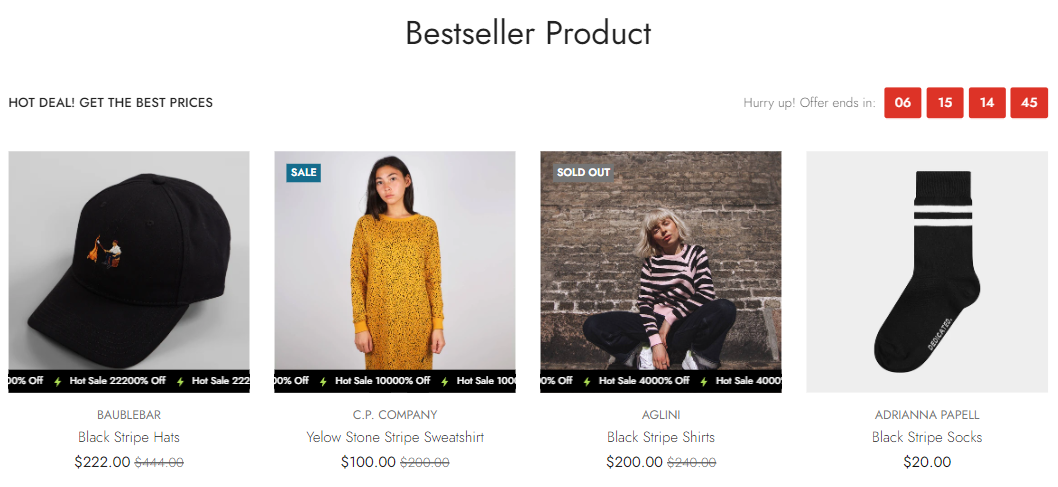Open the striped shirt product image

point(660,260)
